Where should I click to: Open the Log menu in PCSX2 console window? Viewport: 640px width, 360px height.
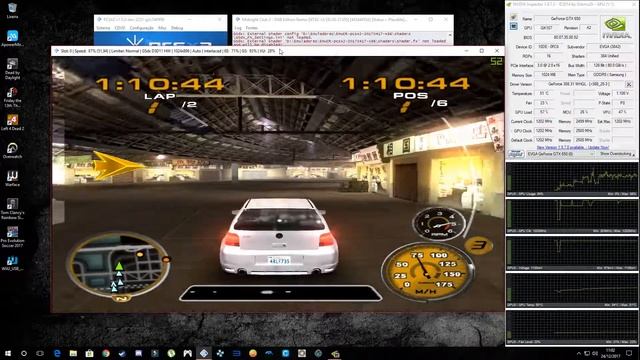(238, 28)
